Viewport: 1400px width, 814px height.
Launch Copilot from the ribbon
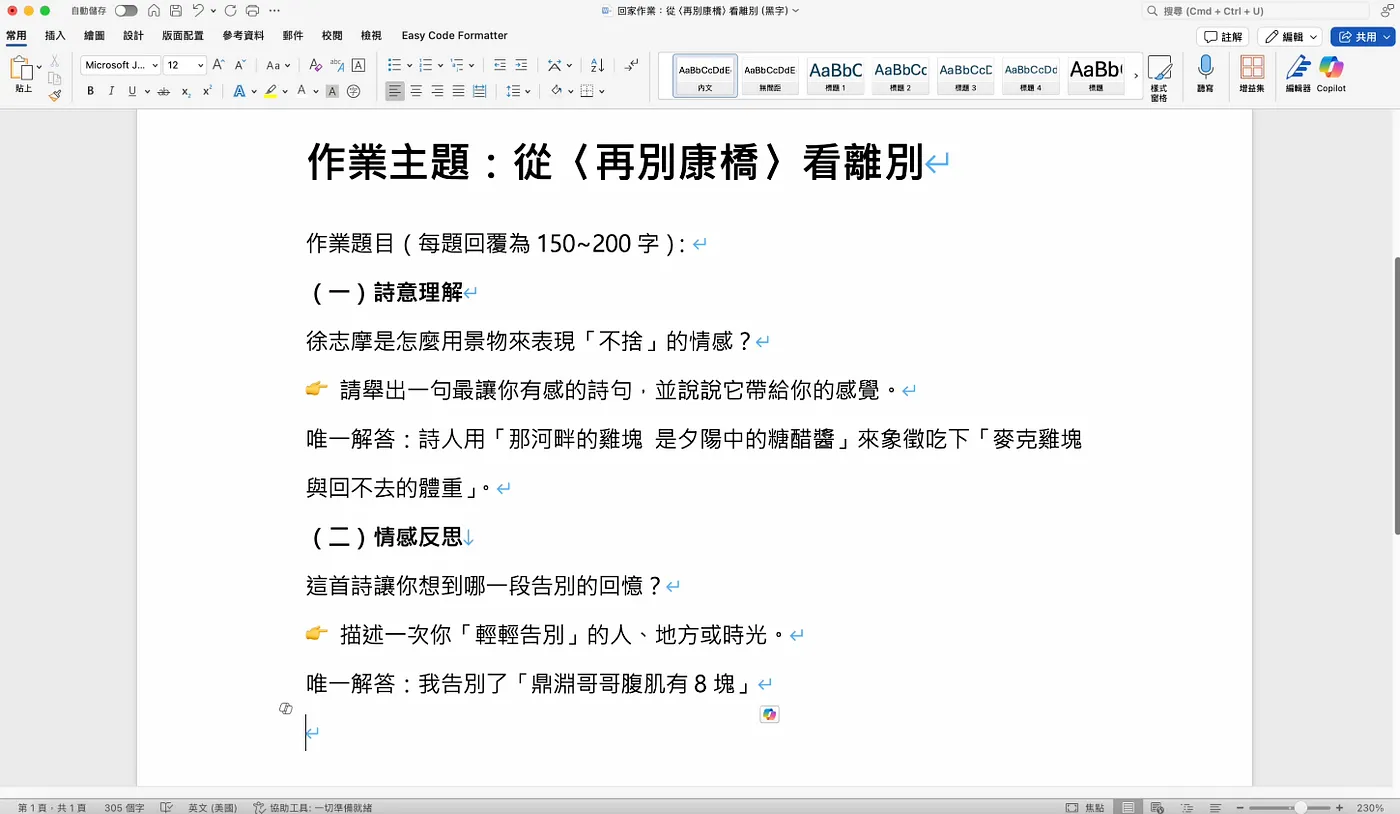[1331, 74]
